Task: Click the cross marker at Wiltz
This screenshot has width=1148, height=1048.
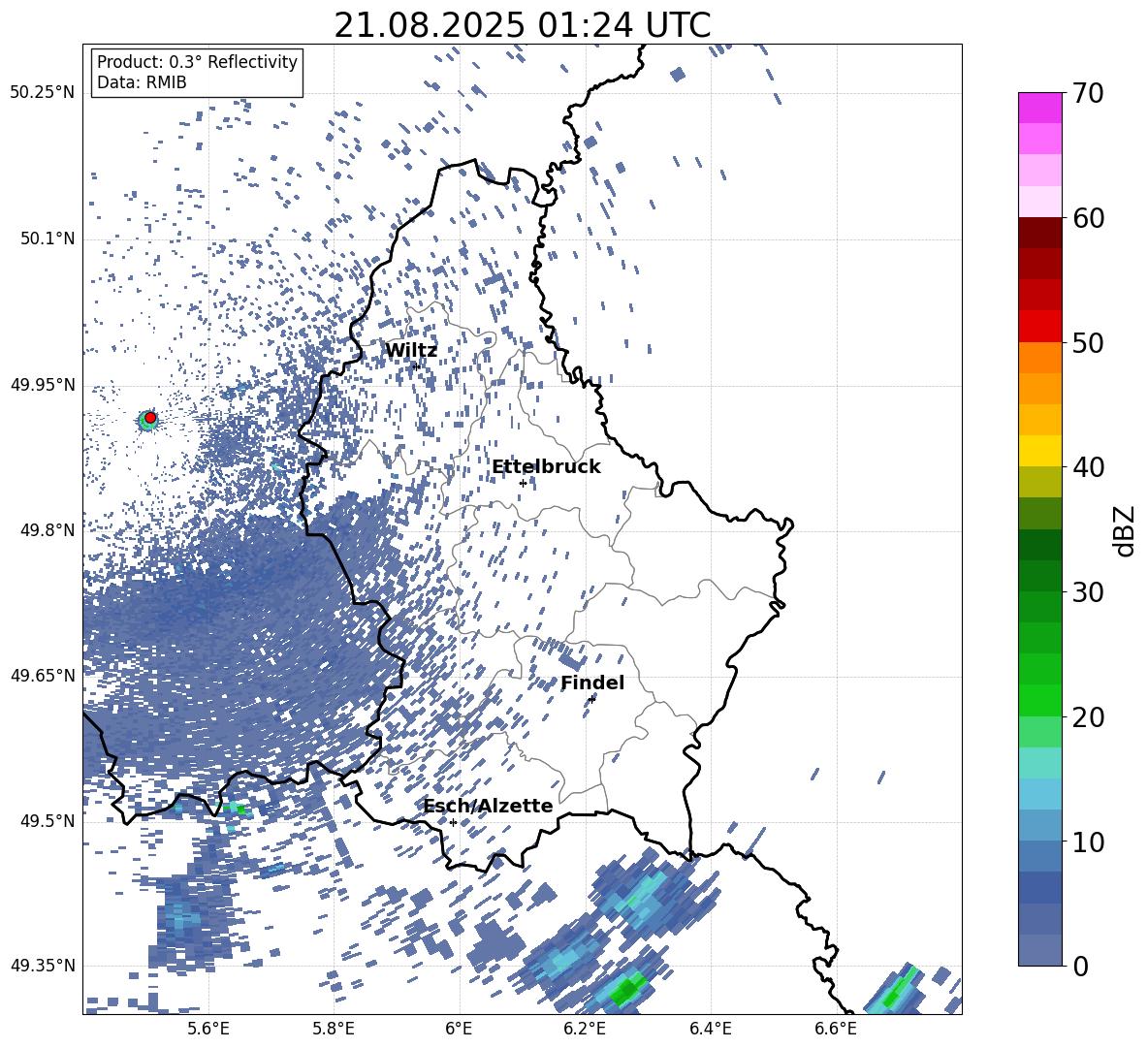Action: (x=416, y=366)
